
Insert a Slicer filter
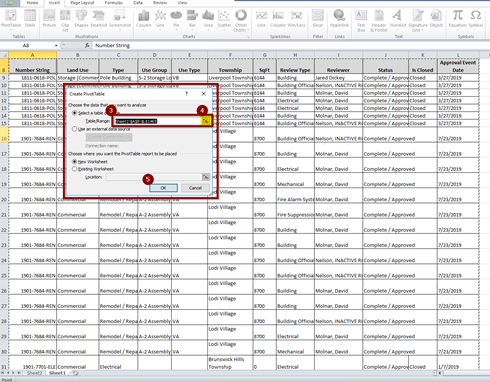click(318, 19)
